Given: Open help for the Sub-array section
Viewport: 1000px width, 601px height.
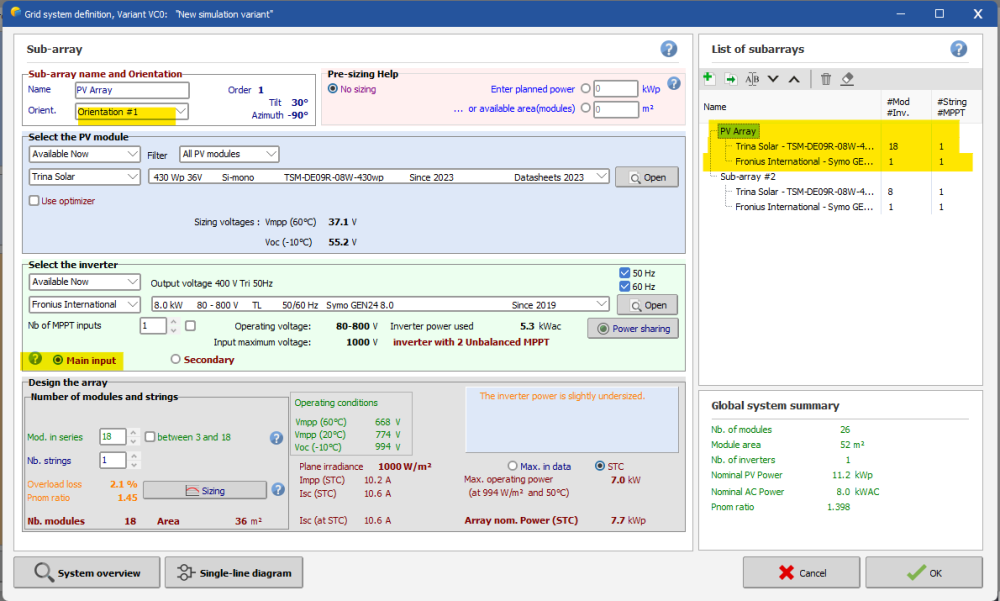Looking at the screenshot, I should click(669, 49).
